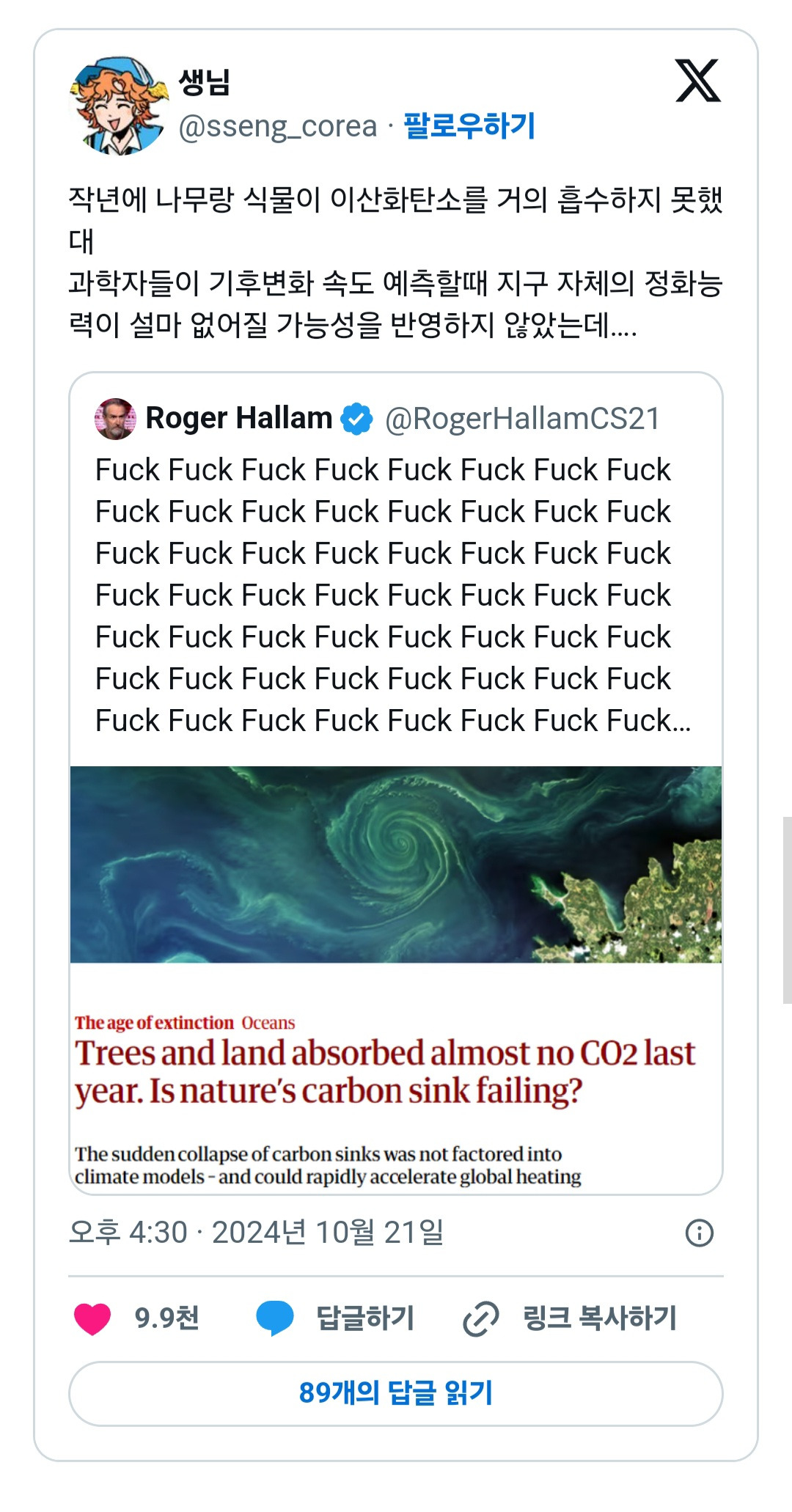
Task: Click the Guardian headline about CO2
Action: [384, 1071]
